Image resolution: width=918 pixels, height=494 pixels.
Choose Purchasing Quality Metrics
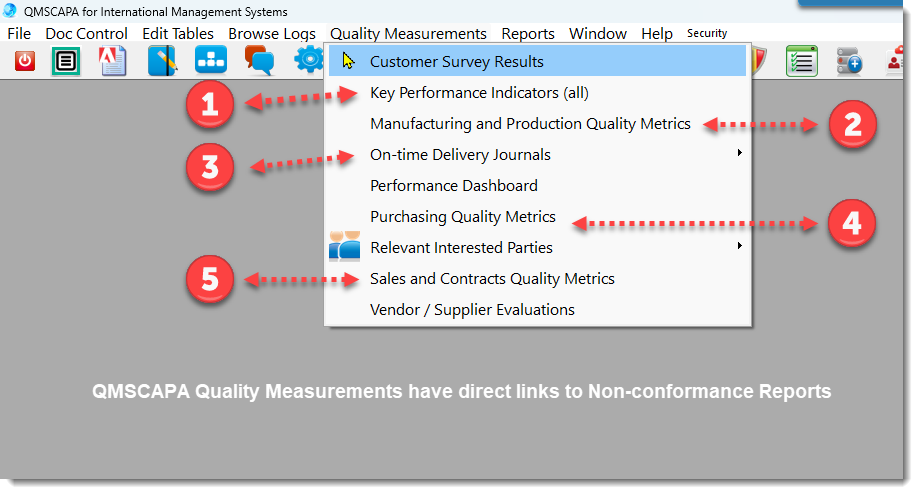[537, 217]
